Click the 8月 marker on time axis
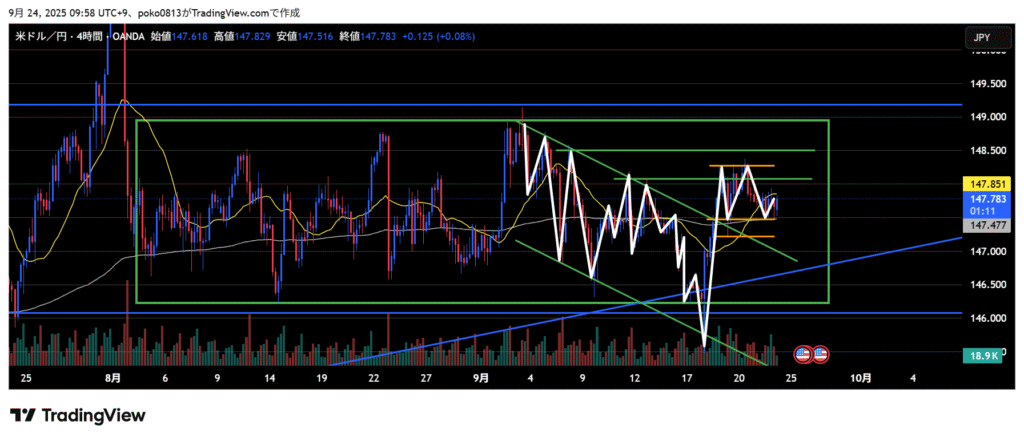 [x=114, y=378]
